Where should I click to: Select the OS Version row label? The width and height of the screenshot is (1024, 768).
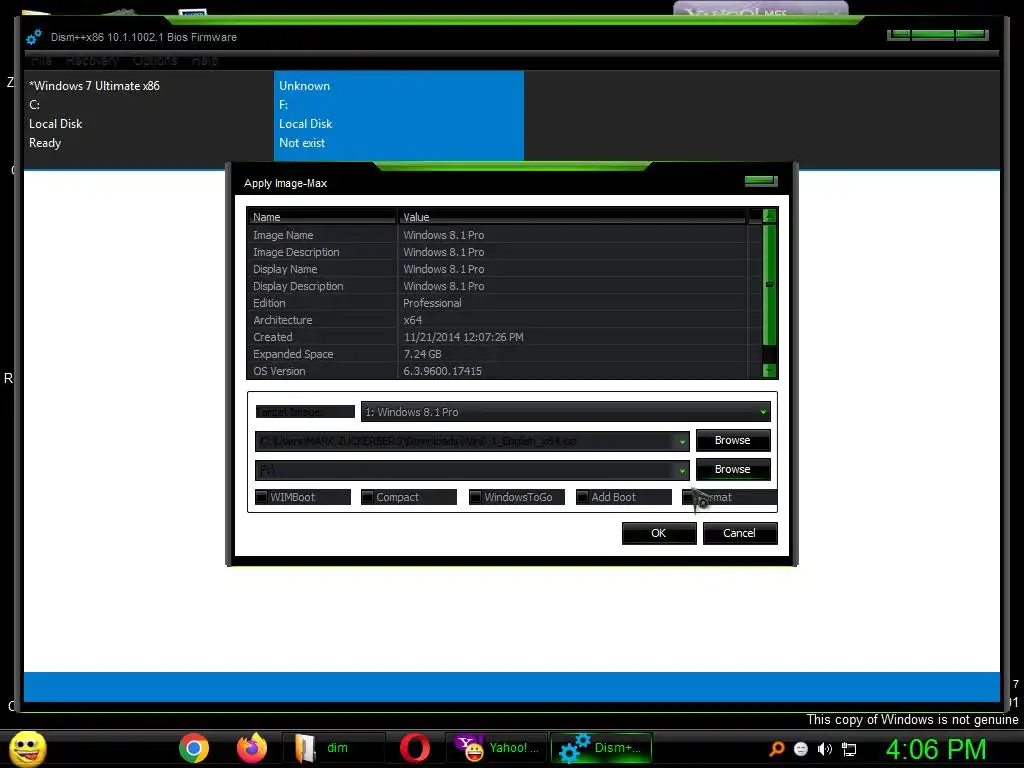point(279,371)
